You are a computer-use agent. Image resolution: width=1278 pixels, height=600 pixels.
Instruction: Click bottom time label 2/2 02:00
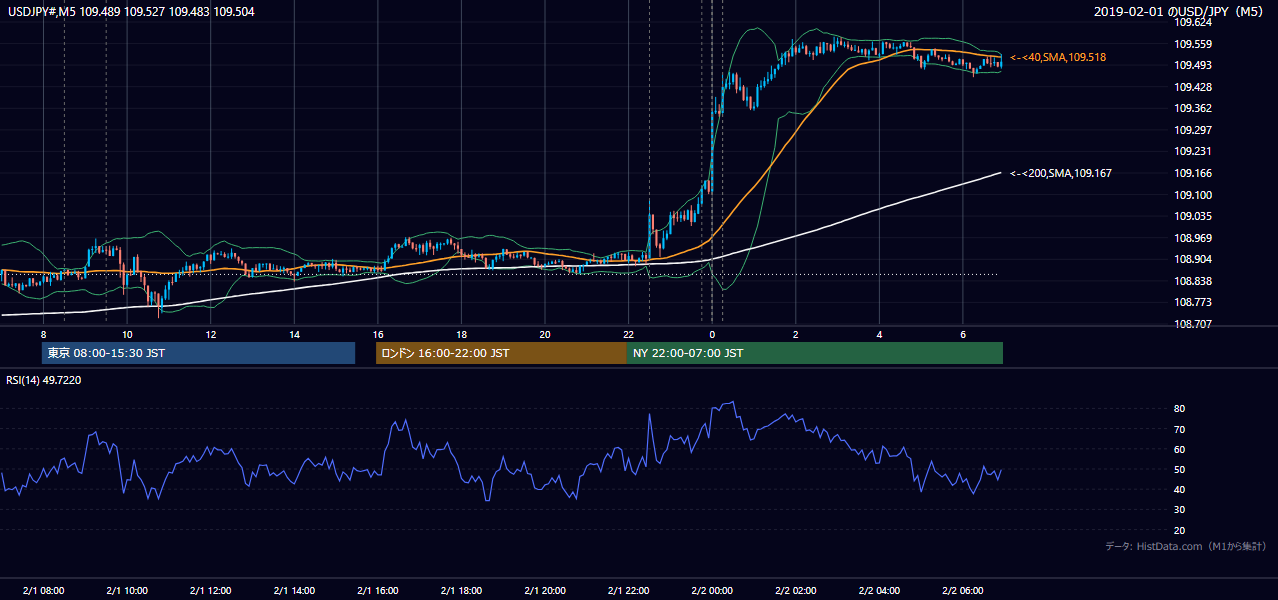coord(796,590)
